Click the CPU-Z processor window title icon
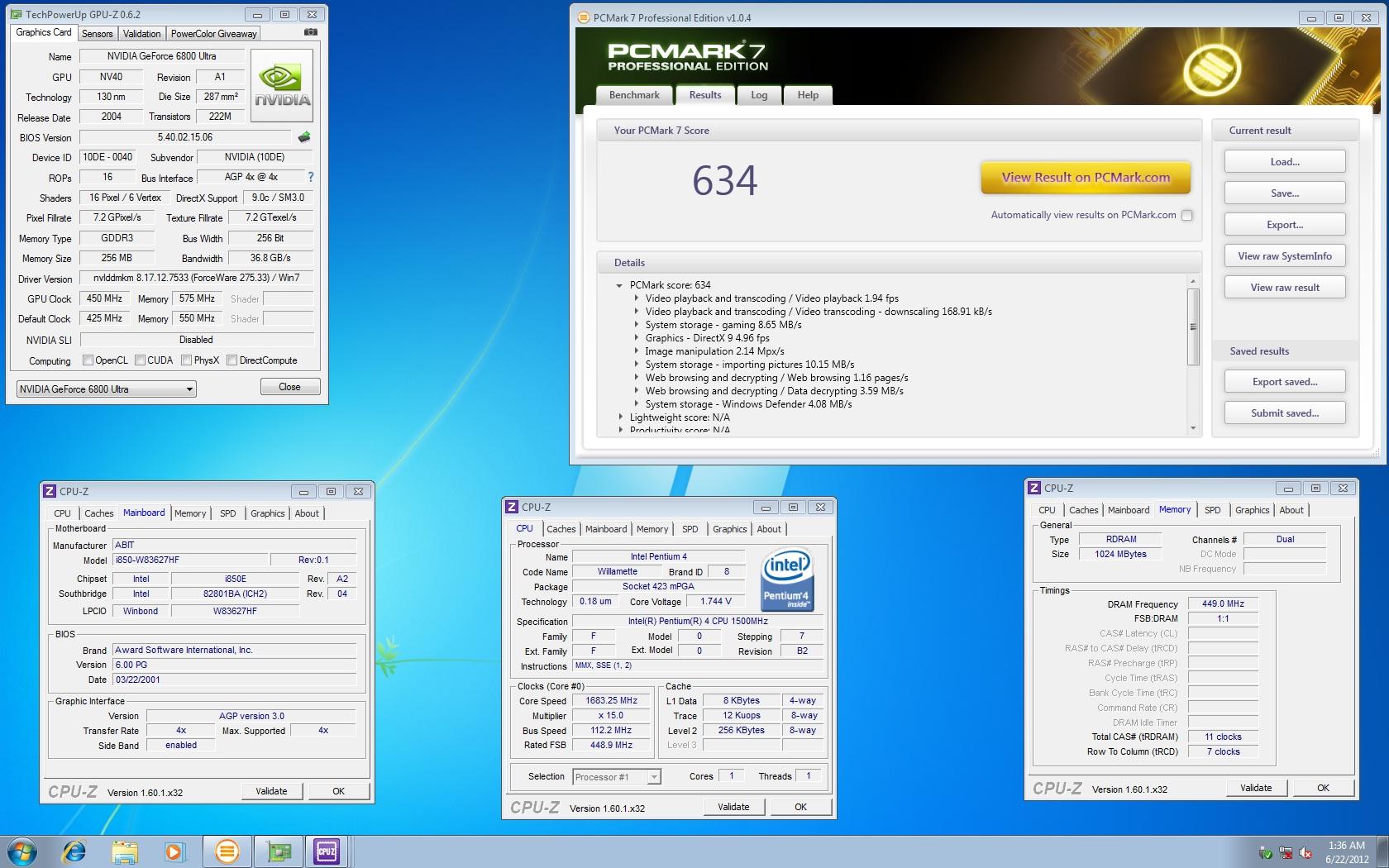 coord(512,507)
